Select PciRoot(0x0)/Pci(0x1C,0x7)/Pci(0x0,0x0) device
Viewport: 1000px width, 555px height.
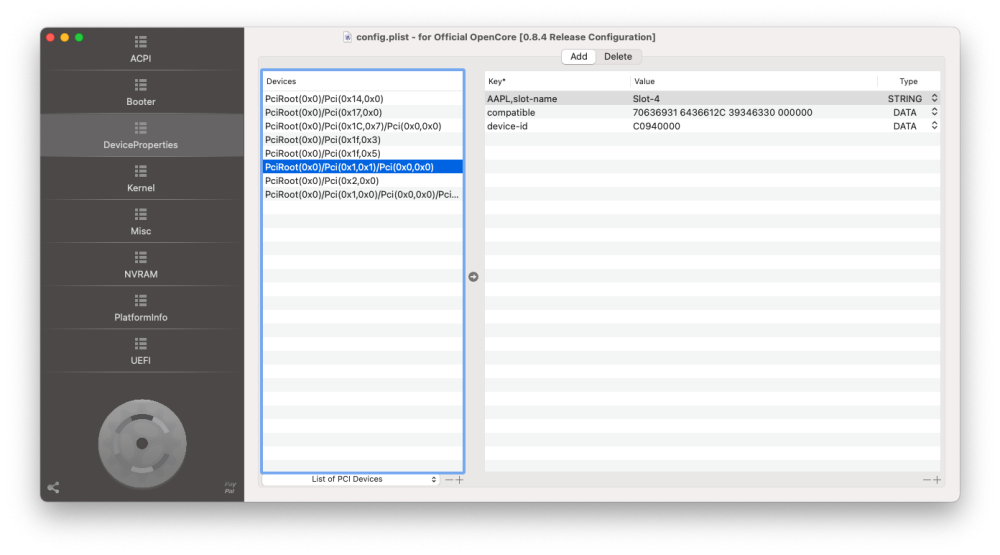coord(362,126)
